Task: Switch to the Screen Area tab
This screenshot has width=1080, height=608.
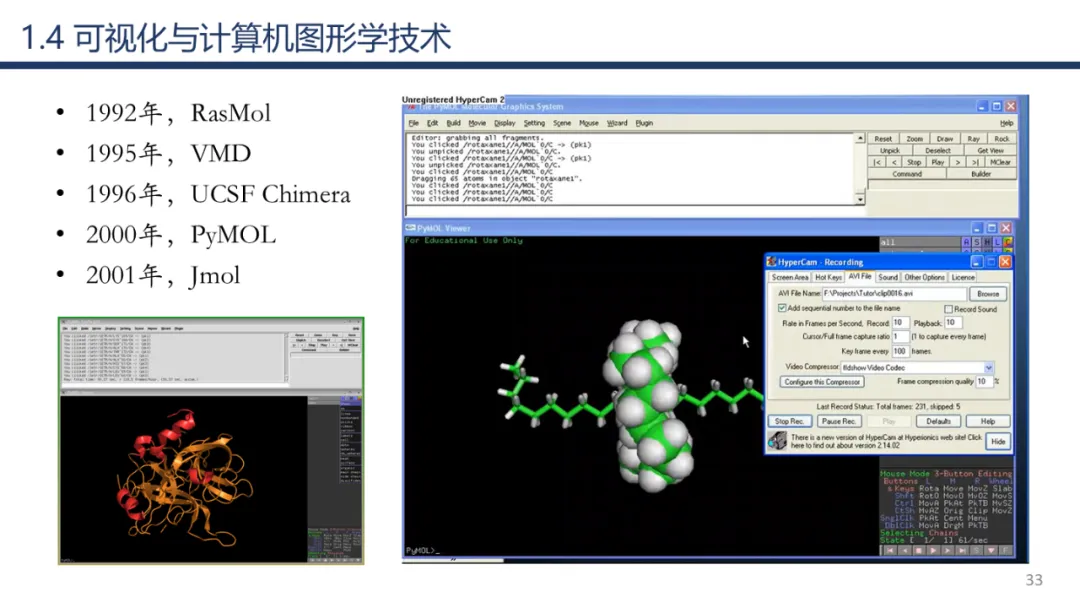Action: tap(790, 277)
